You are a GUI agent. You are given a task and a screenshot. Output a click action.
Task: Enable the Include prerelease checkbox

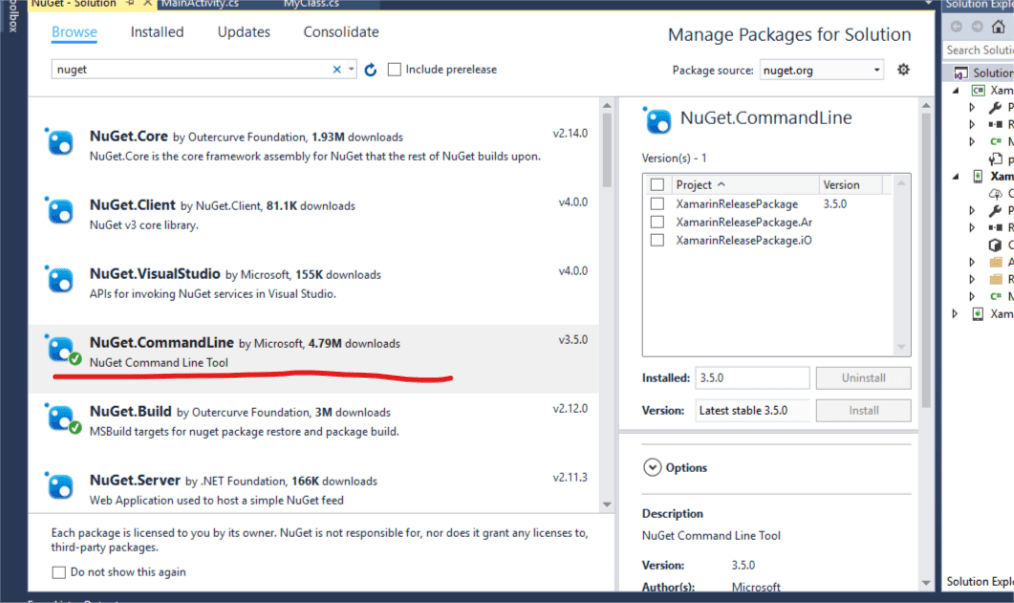pos(395,68)
